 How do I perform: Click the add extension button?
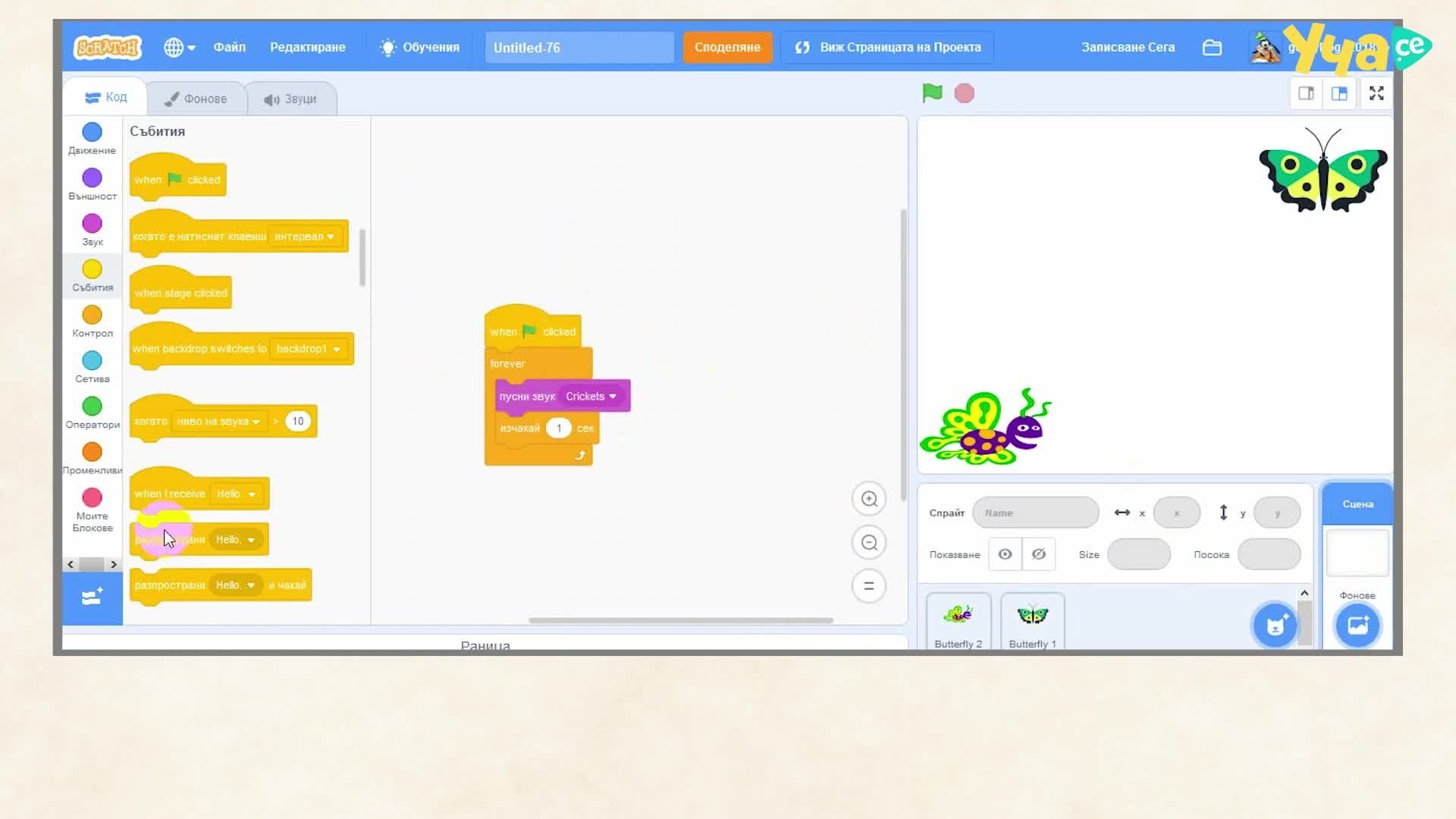pyautogui.click(x=92, y=598)
